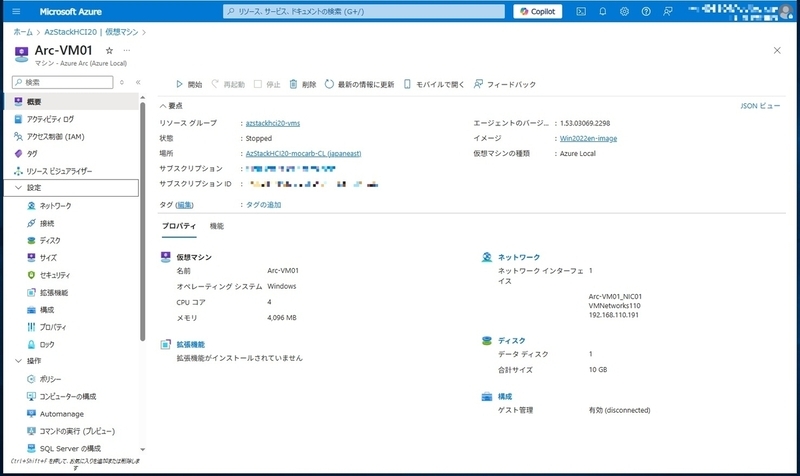Viewport: 800px width, 476px height.
Task: Open the ディスク properties heading link
Action: (512, 340)
